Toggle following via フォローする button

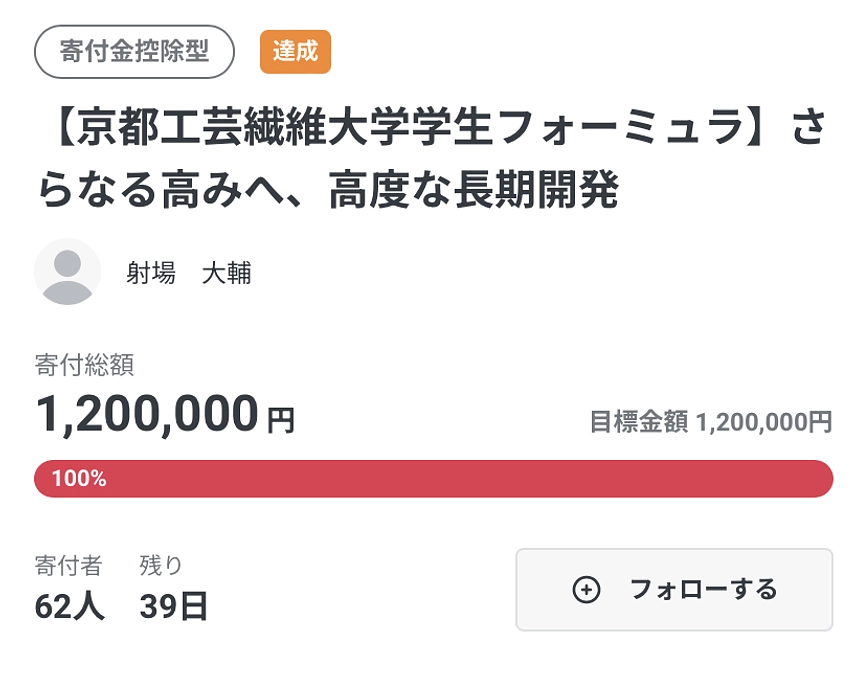[x=673, y=591]
